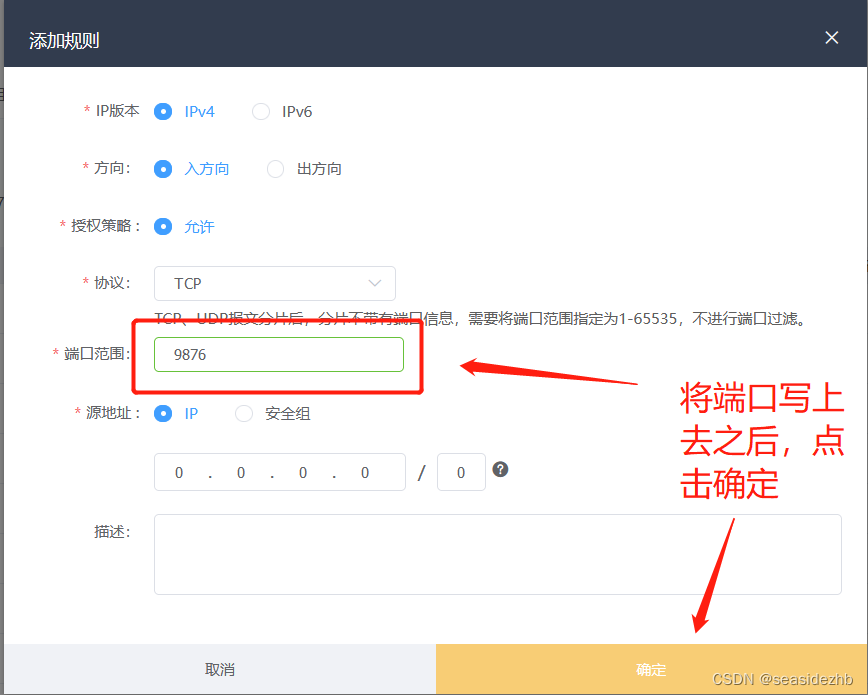The width and height of the screenshot is (868, 695).
Task: Expand the protocol selector chevron arrow
Action: [375, 283]
